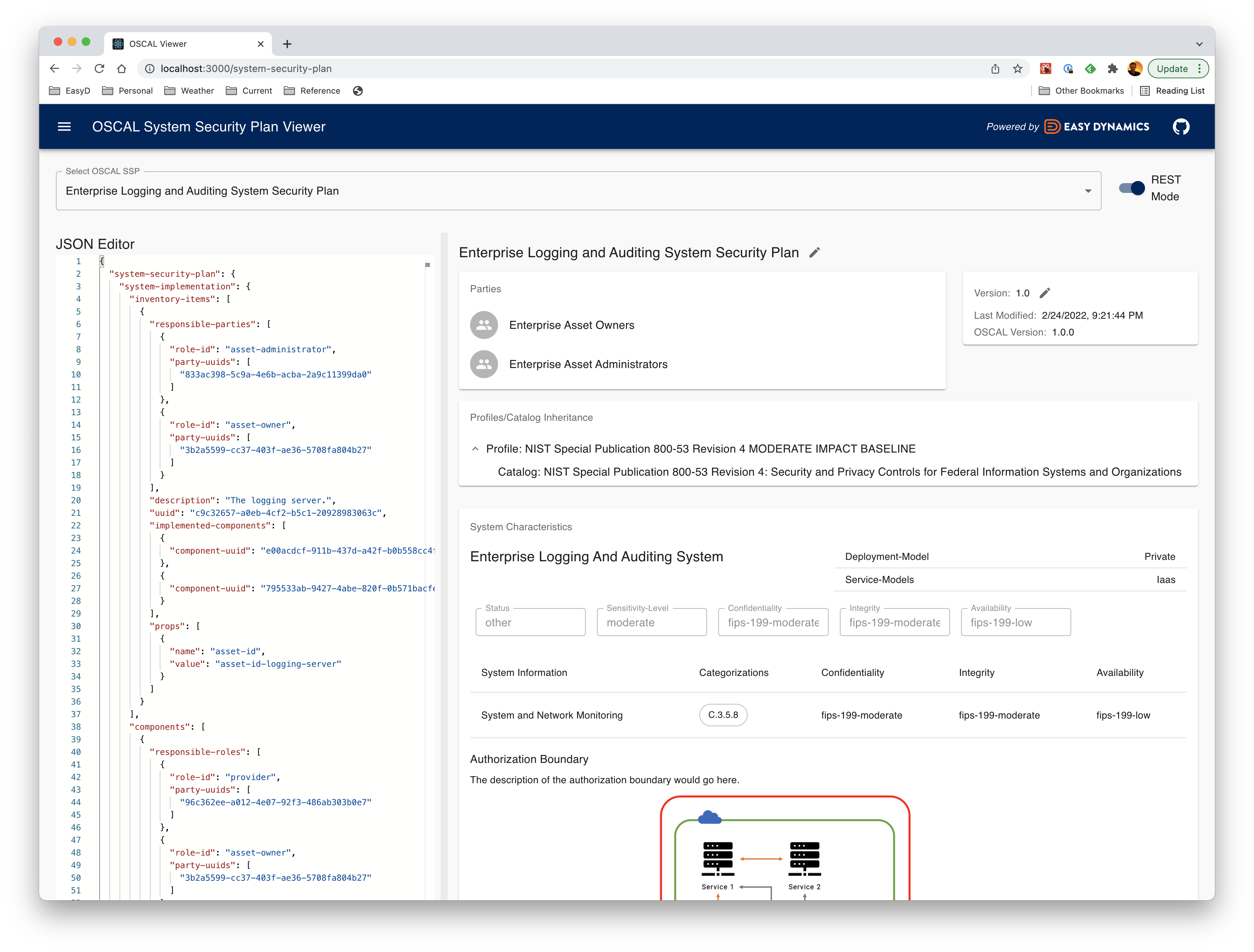The height and width of the screenshot is (952, 1254).
Task: Click the Service 2 server icon
Action: click(805, 859)
